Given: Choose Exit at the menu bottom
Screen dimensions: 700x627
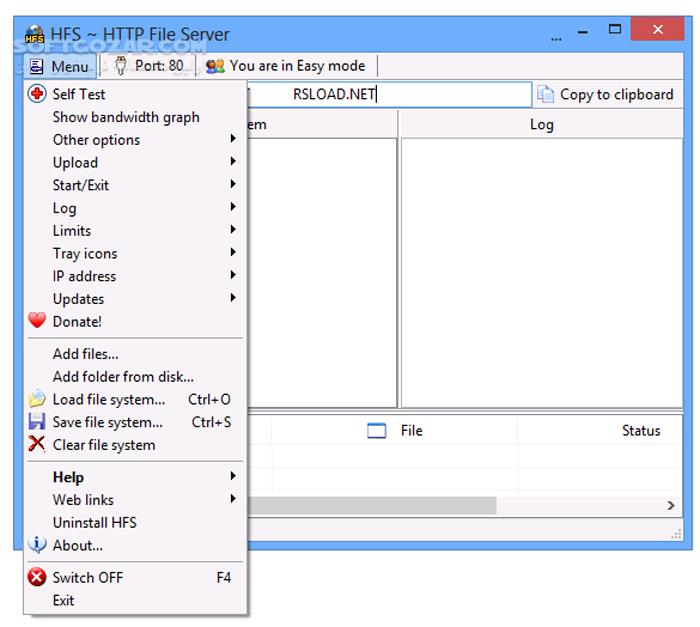Looking at the screenshot, I should tap(135, 600).
